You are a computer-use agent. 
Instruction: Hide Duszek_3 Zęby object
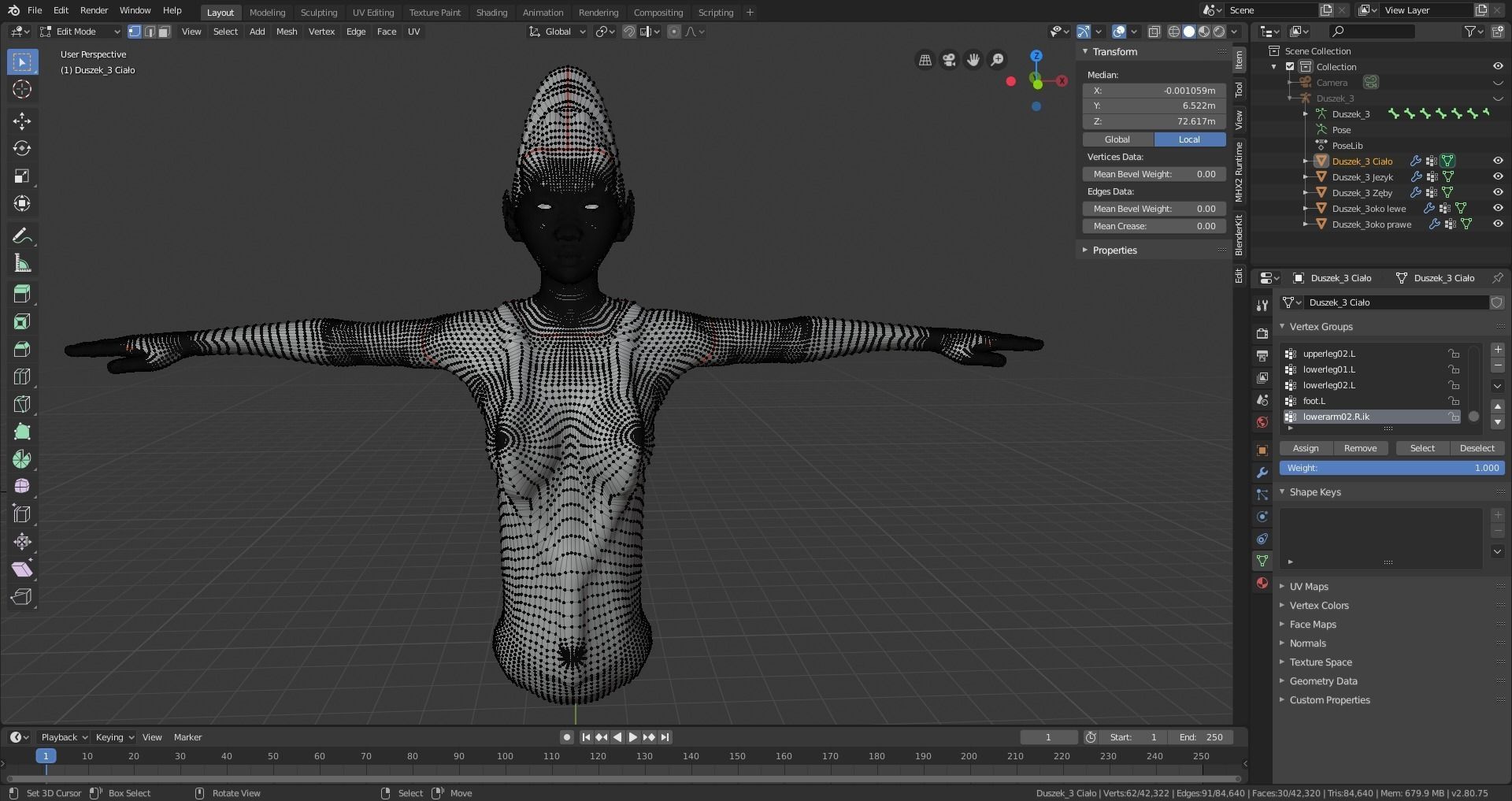(1498, 192)
